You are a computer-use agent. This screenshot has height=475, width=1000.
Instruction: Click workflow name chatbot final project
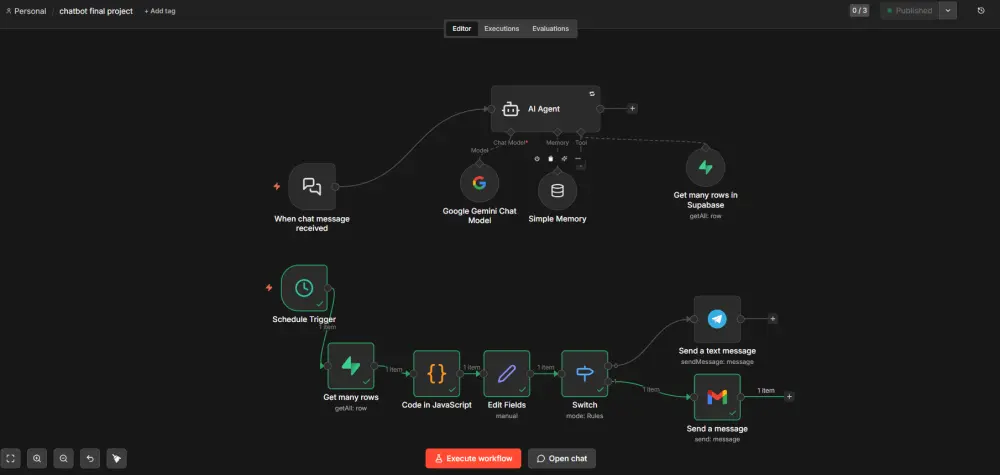(96, 11)
